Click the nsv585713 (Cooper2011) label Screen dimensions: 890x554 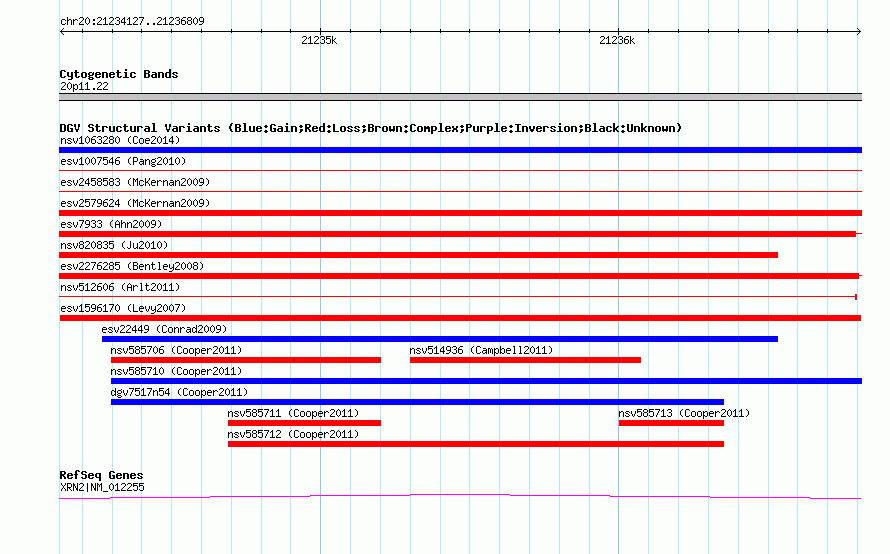tap(684, 413)
